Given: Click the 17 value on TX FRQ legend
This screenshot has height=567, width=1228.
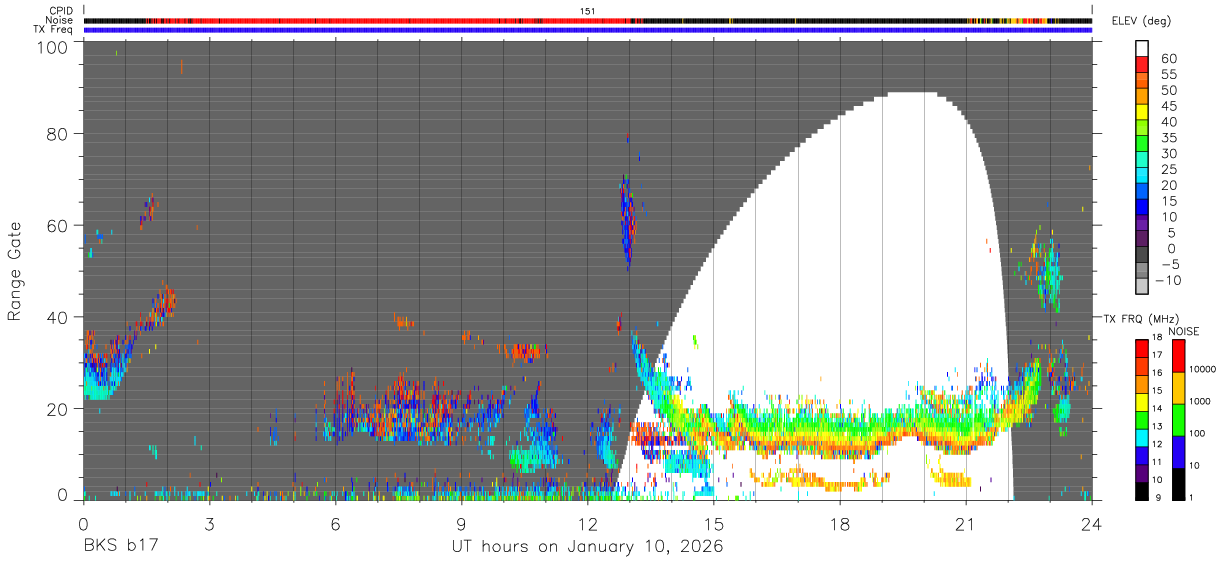Looking at the screenshot, I should [x=1159, y=354].
